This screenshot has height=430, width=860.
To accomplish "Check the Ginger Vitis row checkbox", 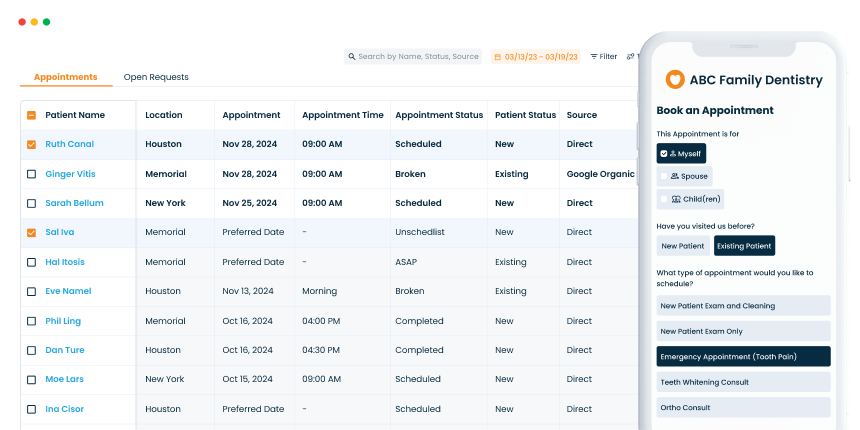I will (x=31, y=174).
